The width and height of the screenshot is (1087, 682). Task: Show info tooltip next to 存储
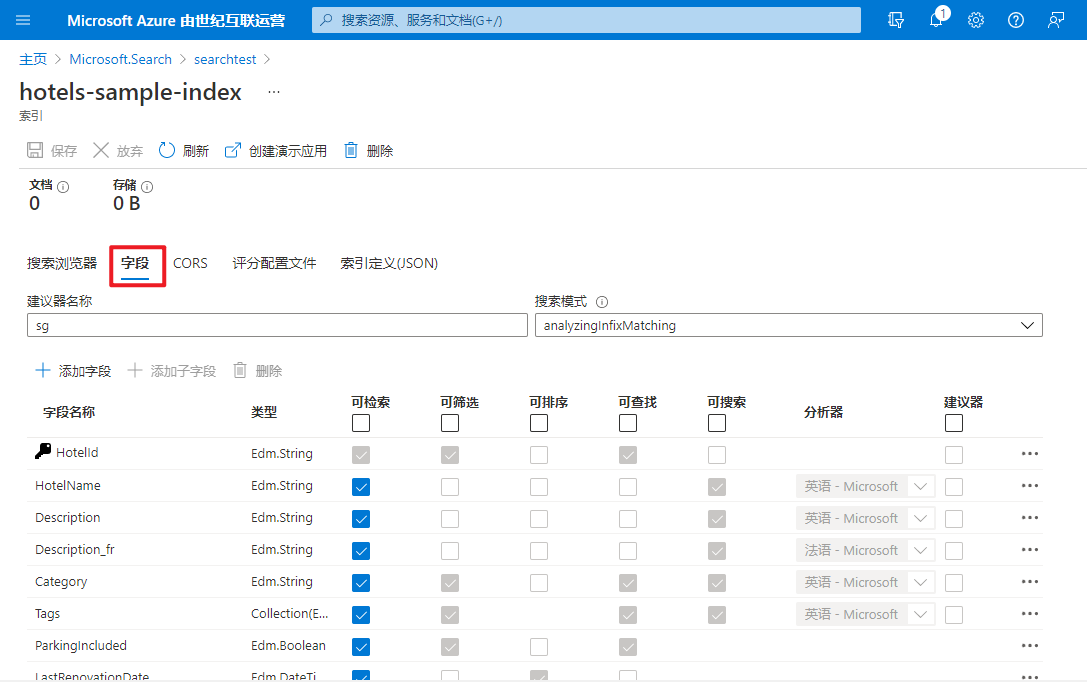[x=147, y=186]
